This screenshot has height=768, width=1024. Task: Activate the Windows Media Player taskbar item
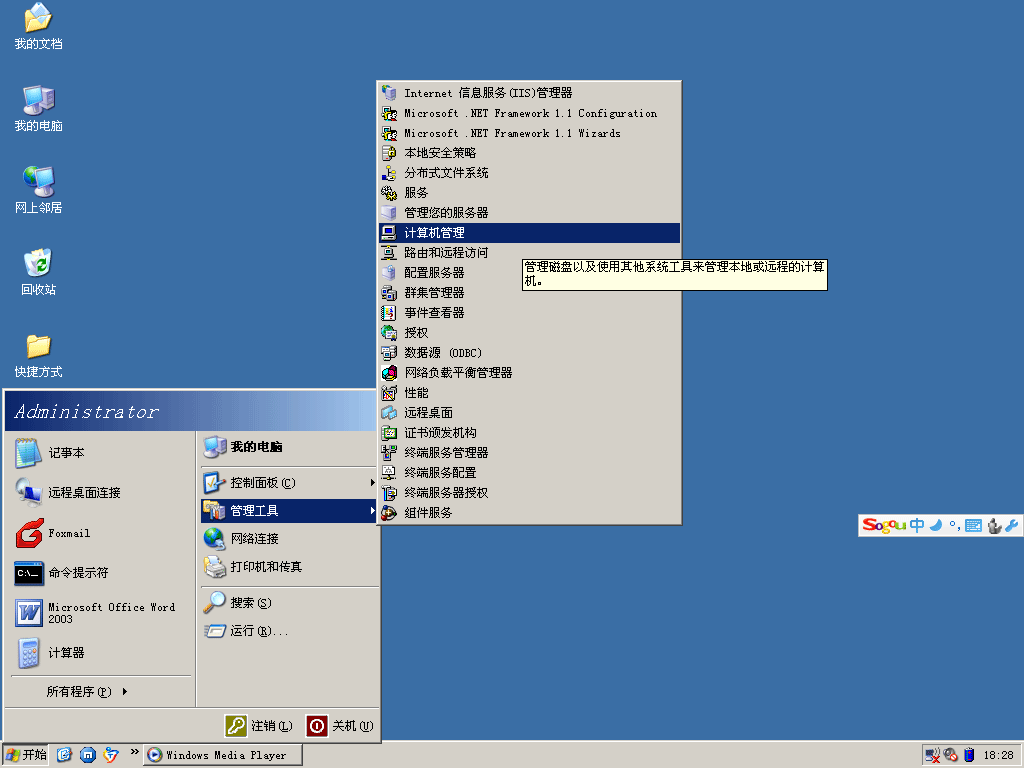220,755
